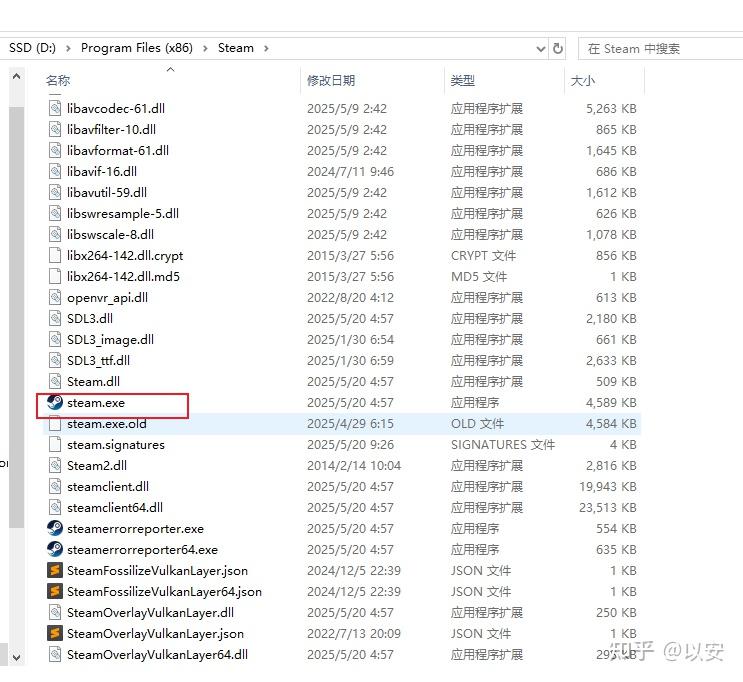The image size is (743, 682).
Task: Click the steam.signatures file icon
Action: pos(55,445)
